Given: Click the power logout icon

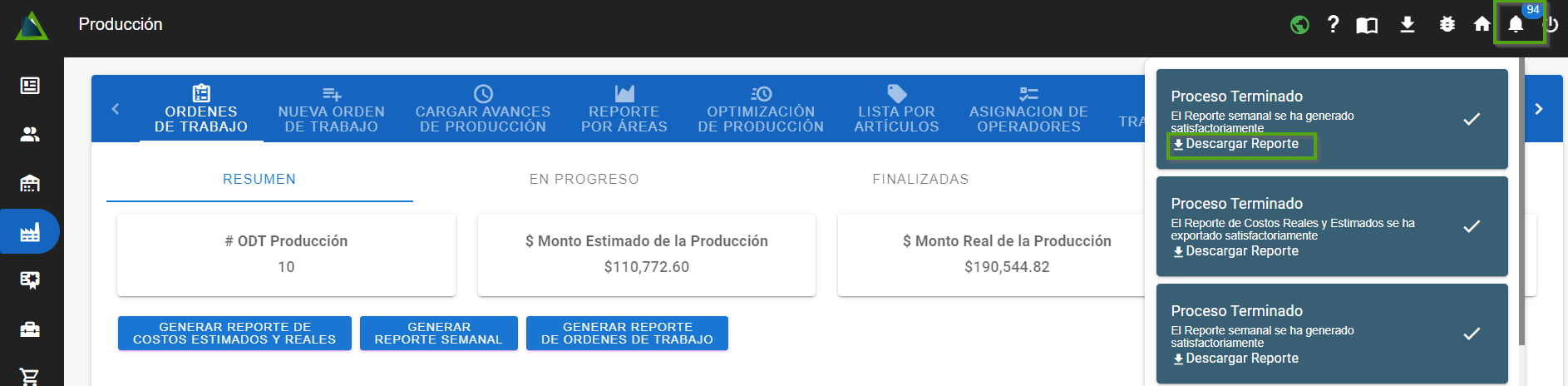Looking at the screenshot, I should tap(1551, 25).
